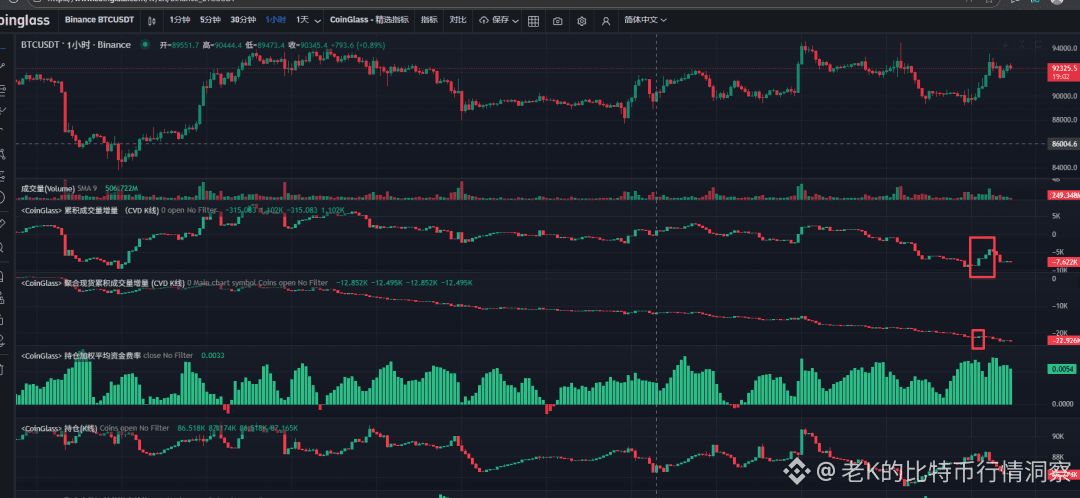Take a chart snapshot with camera icon

click(x=557, y=20)
